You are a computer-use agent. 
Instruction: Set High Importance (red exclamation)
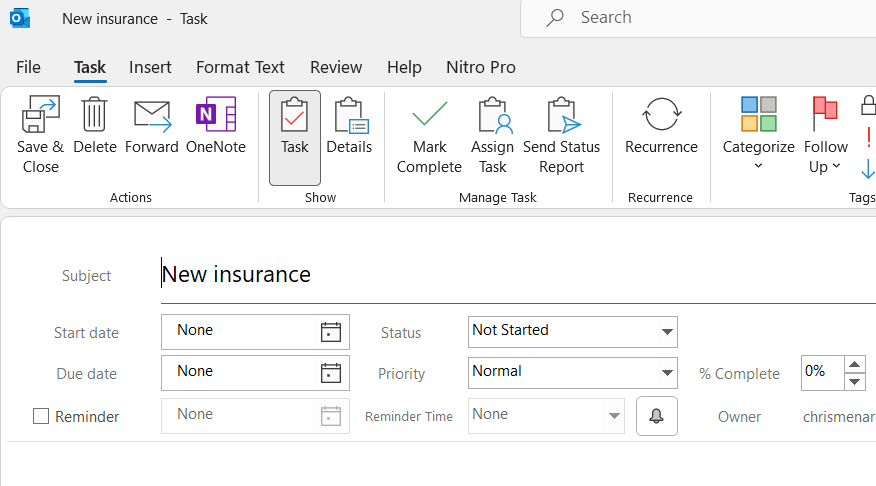[869, 137]
